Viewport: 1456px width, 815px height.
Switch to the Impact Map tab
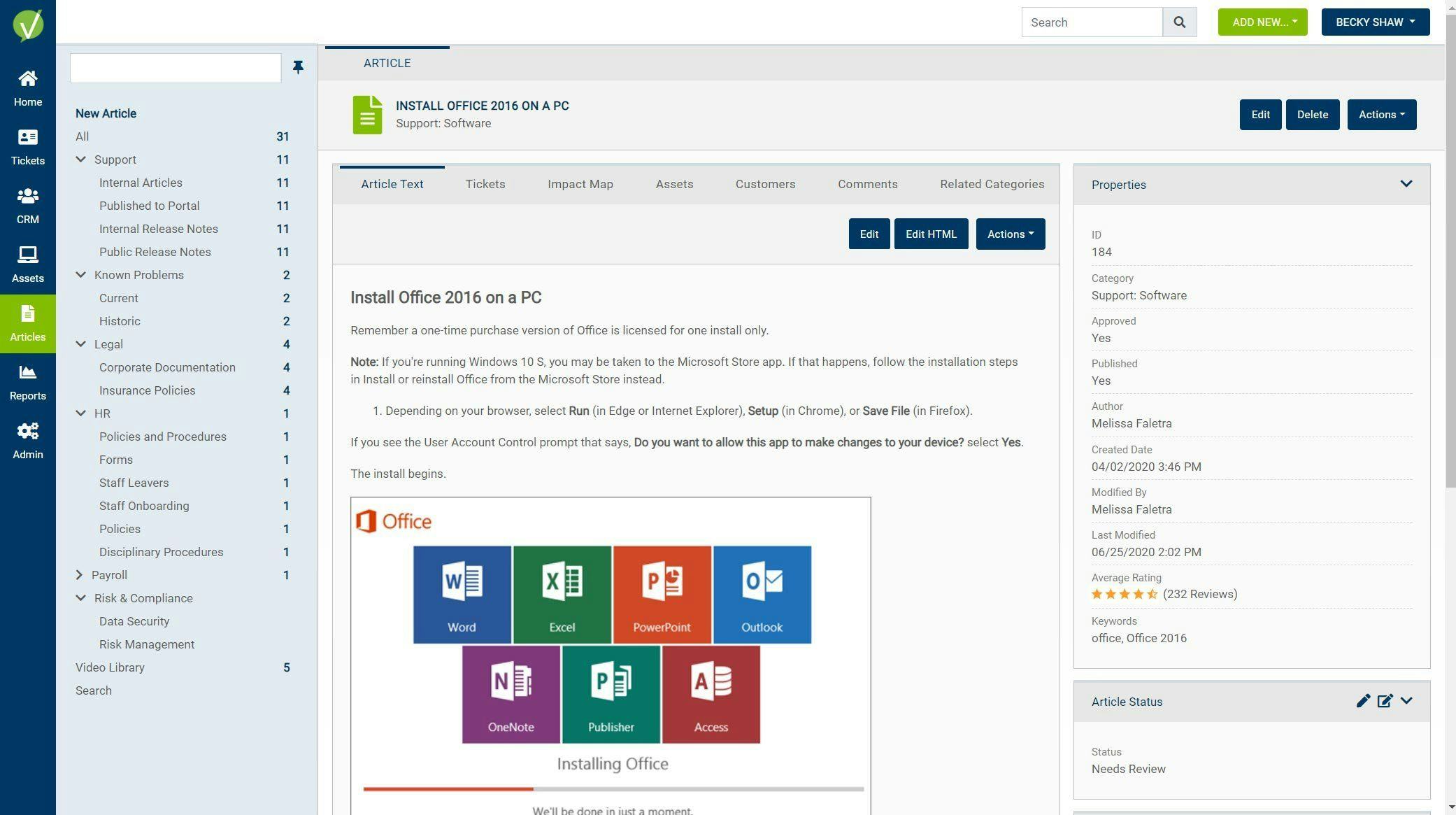coord(580,184)
